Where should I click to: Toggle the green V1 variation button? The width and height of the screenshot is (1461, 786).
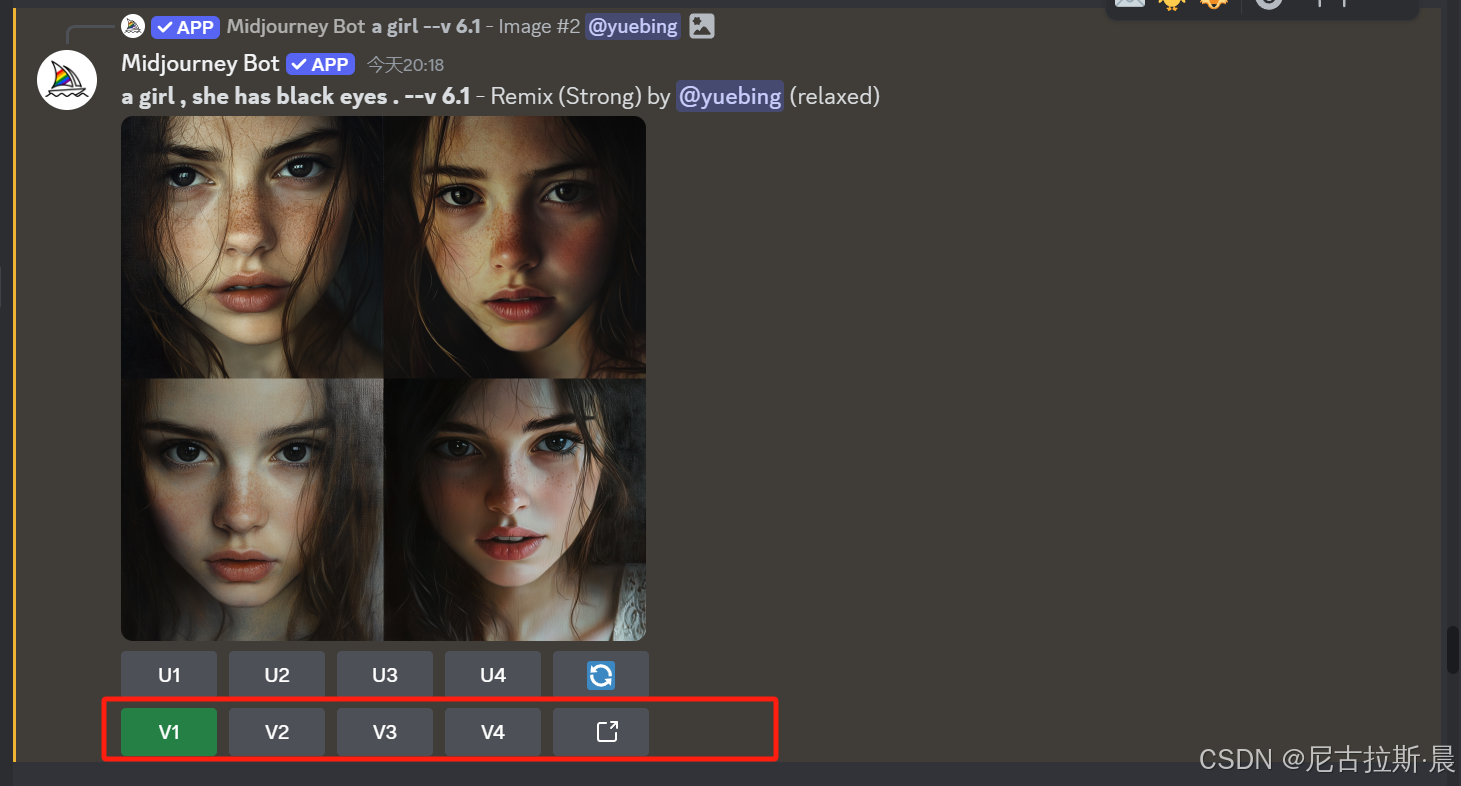click(x=169, y=732)
